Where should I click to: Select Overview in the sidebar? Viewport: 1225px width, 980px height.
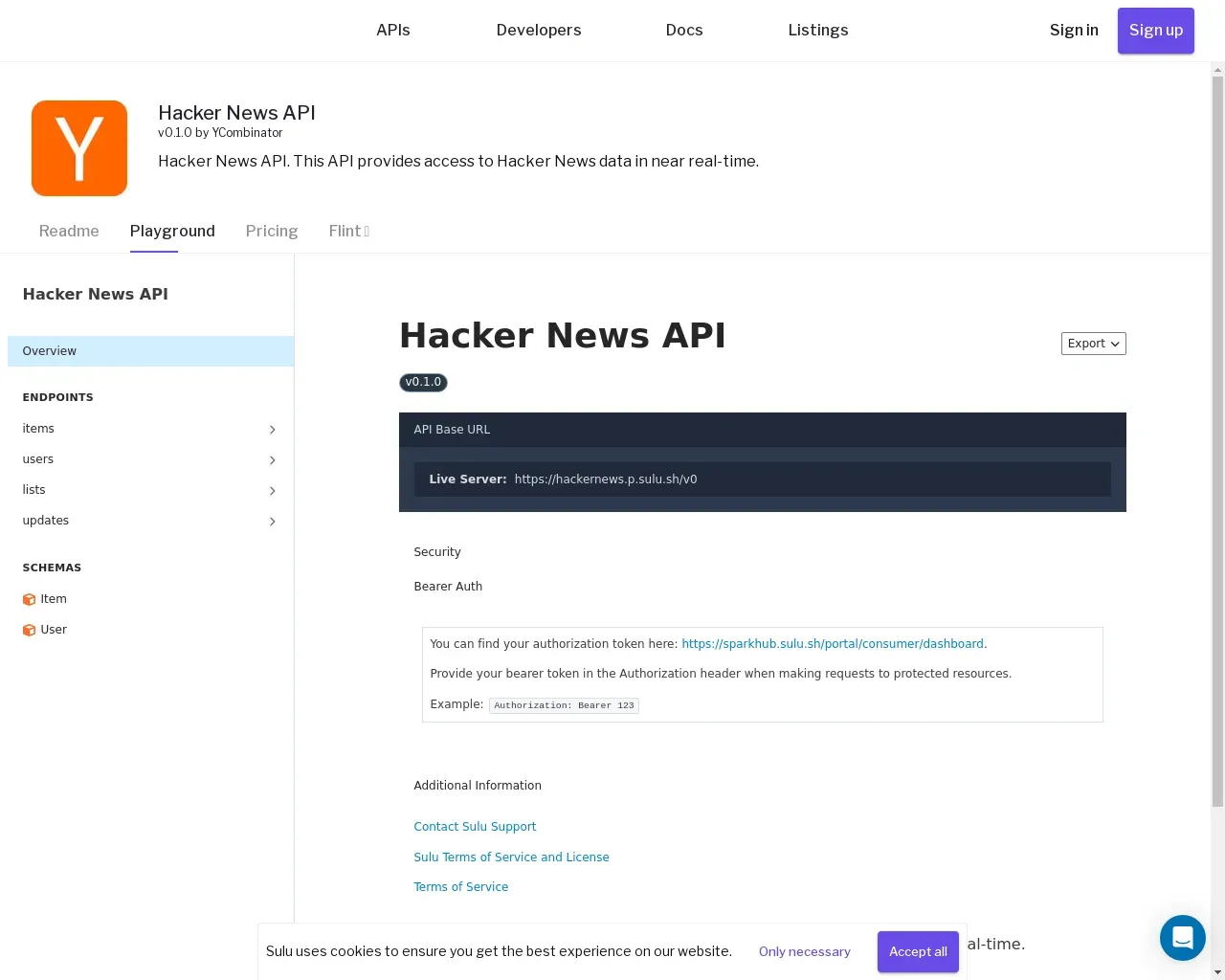pos(150,351)
